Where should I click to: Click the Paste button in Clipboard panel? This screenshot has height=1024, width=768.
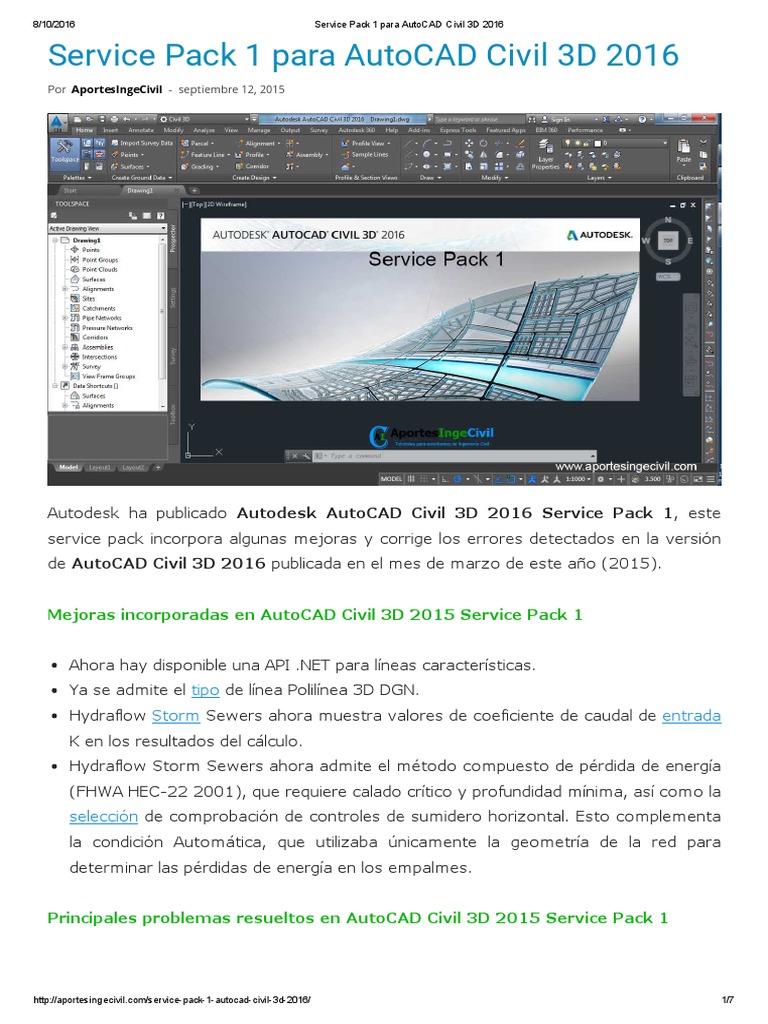point(683,151)
